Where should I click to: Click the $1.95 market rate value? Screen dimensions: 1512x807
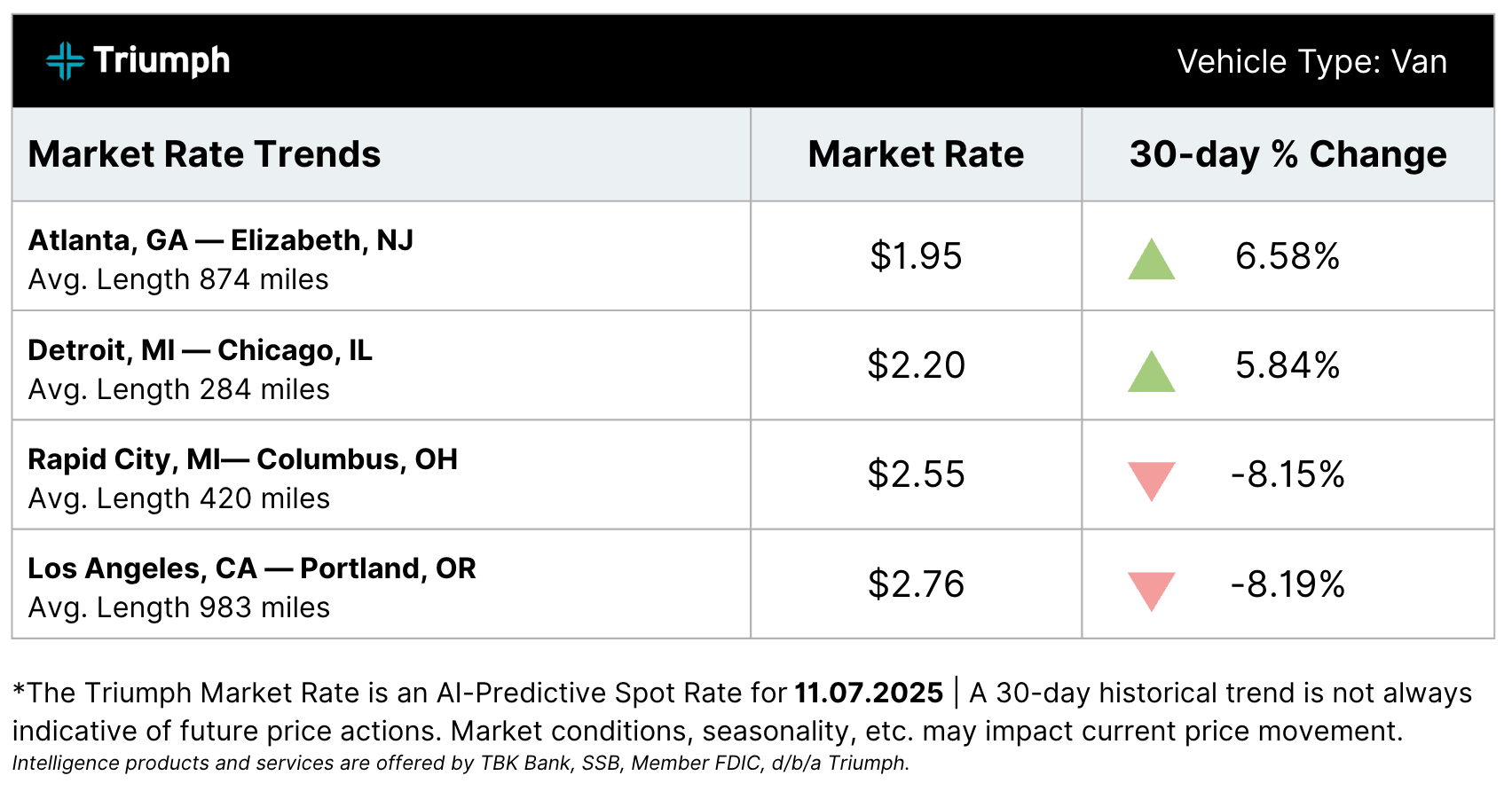click(916, 256)
